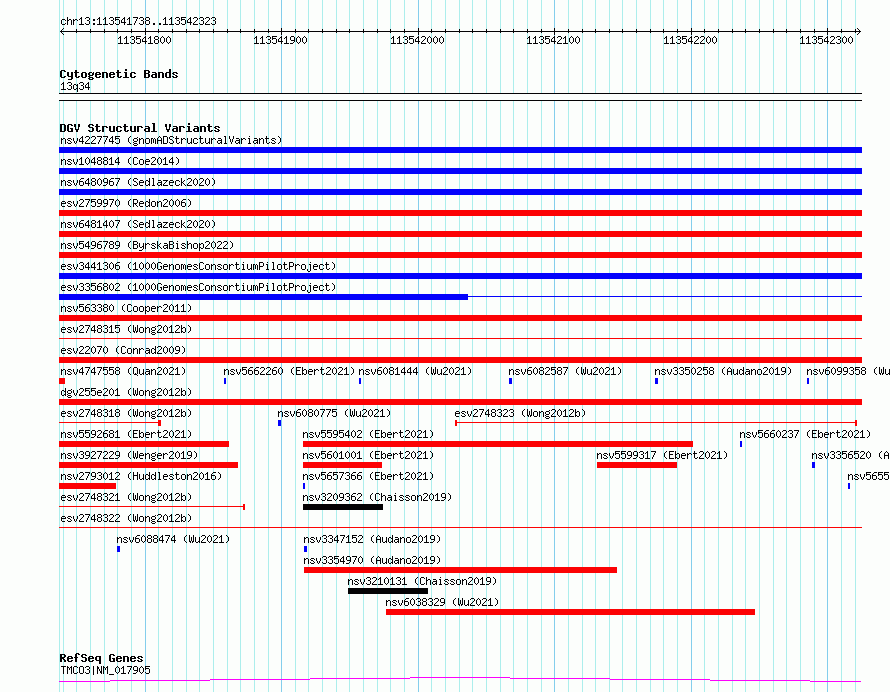Click the magenta TMCO3 gene line
Image resolution: width=890 pixels, height=692 pixels.
(460, 680)
